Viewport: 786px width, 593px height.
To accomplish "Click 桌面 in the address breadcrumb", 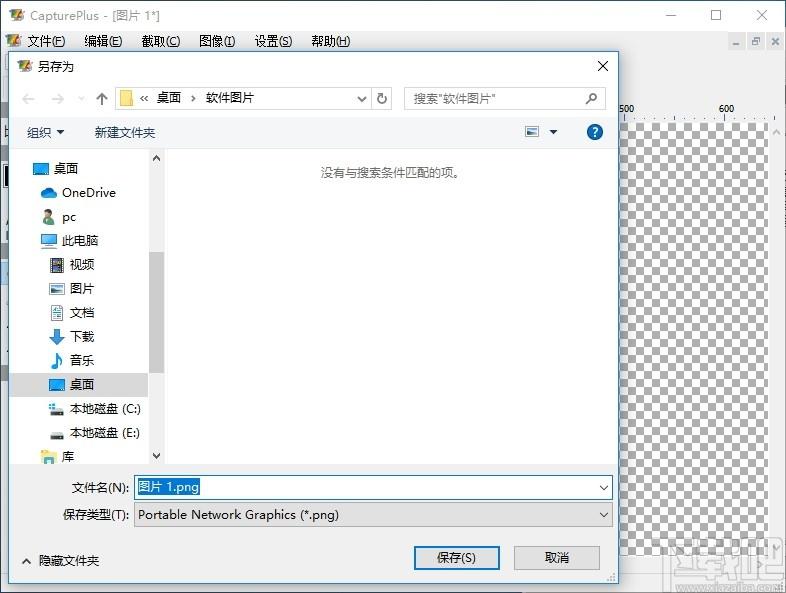I will pyautogui.click(x=169, y=98).
